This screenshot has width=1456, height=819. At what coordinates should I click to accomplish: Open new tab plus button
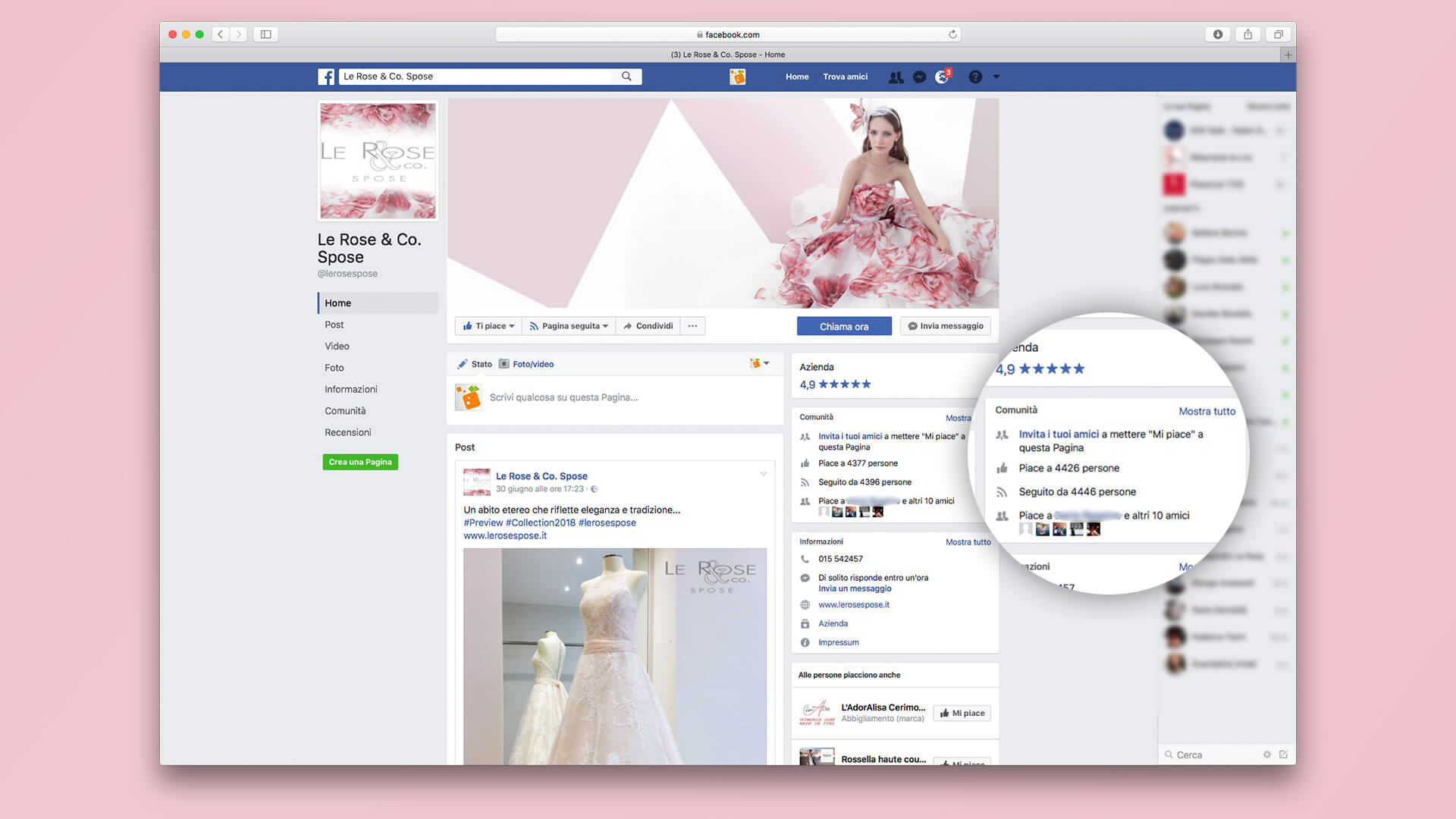(1288, 55)
